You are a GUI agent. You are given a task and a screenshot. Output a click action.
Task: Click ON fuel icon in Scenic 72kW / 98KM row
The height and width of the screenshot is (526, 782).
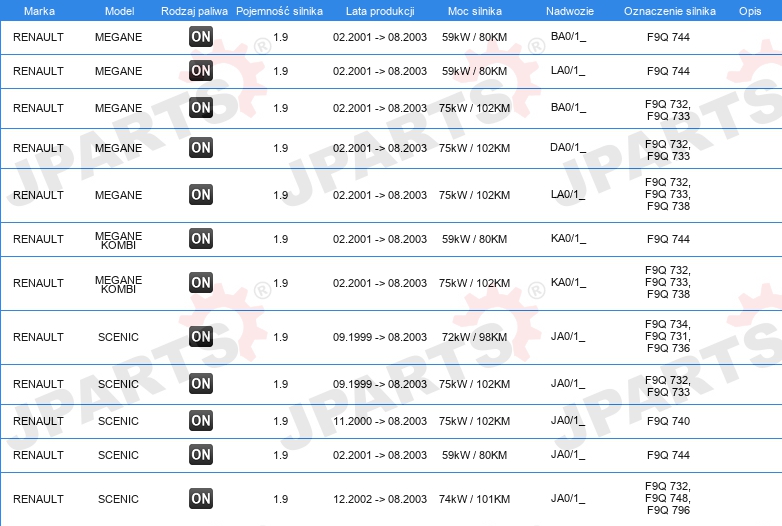click(201, 336)
